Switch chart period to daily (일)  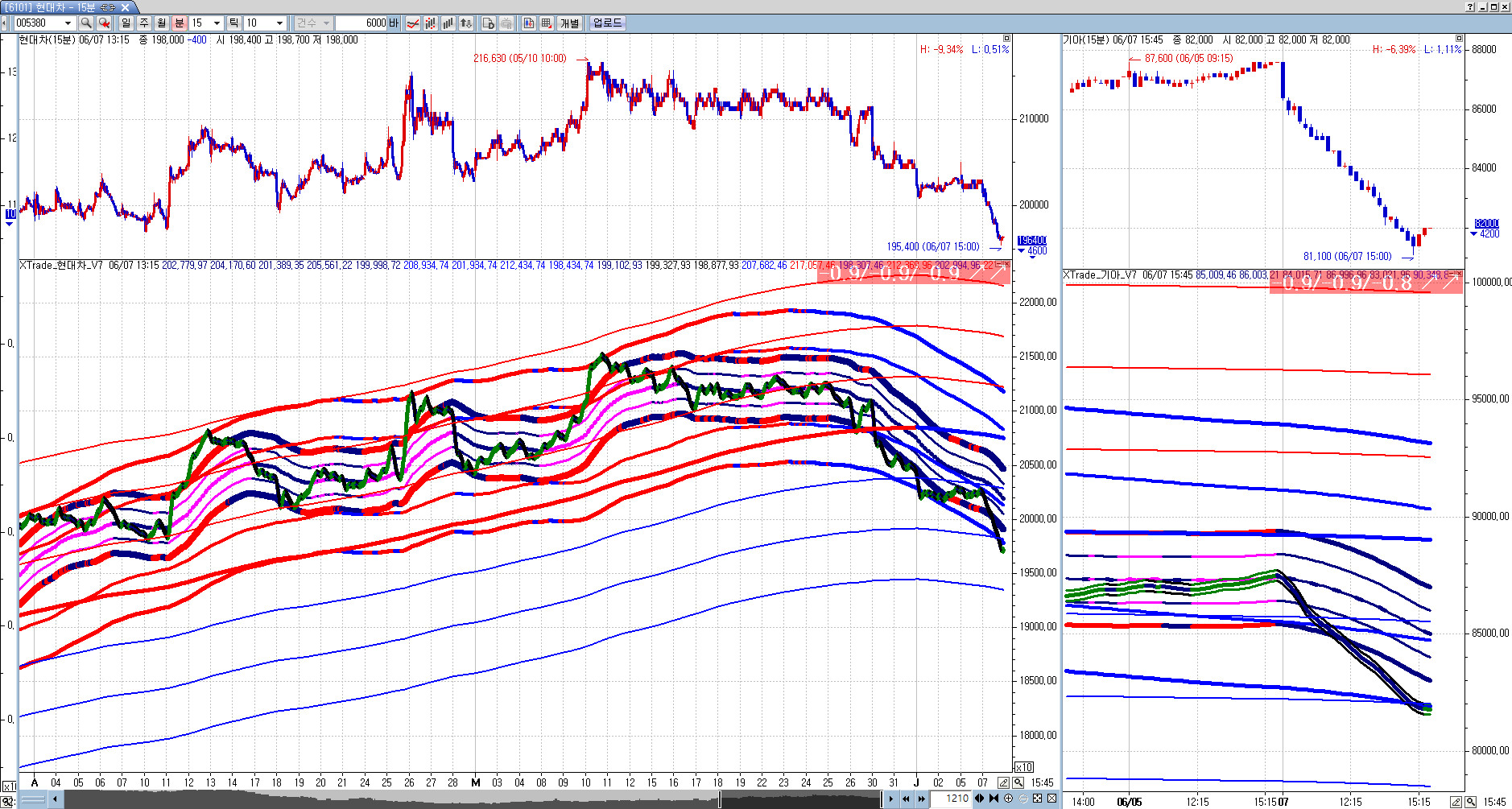(126, 23)
